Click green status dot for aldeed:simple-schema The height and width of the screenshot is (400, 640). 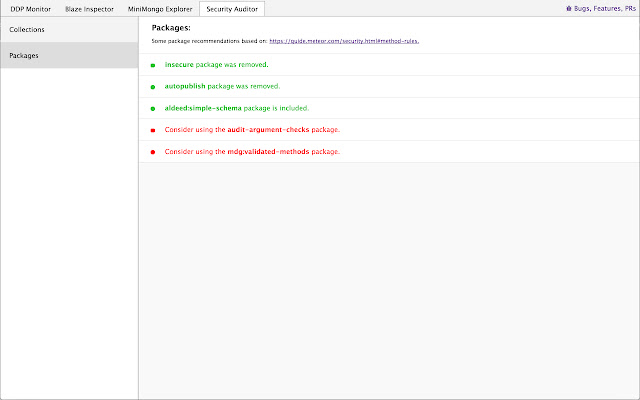point(153,108)
